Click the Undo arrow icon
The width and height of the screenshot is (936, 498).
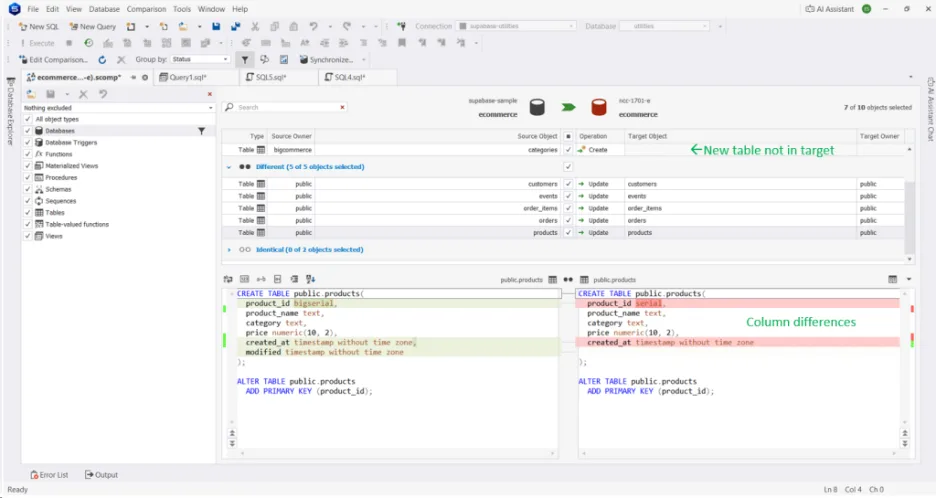(313, 26)
